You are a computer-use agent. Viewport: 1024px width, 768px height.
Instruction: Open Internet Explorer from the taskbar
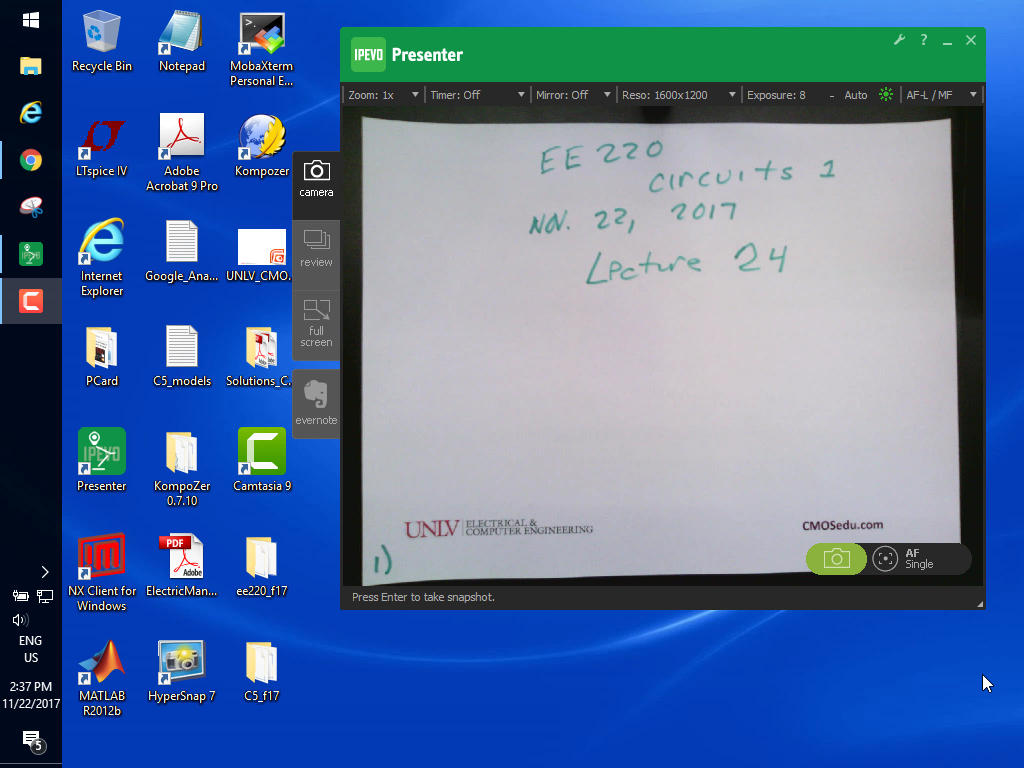(x=31, y=113)
